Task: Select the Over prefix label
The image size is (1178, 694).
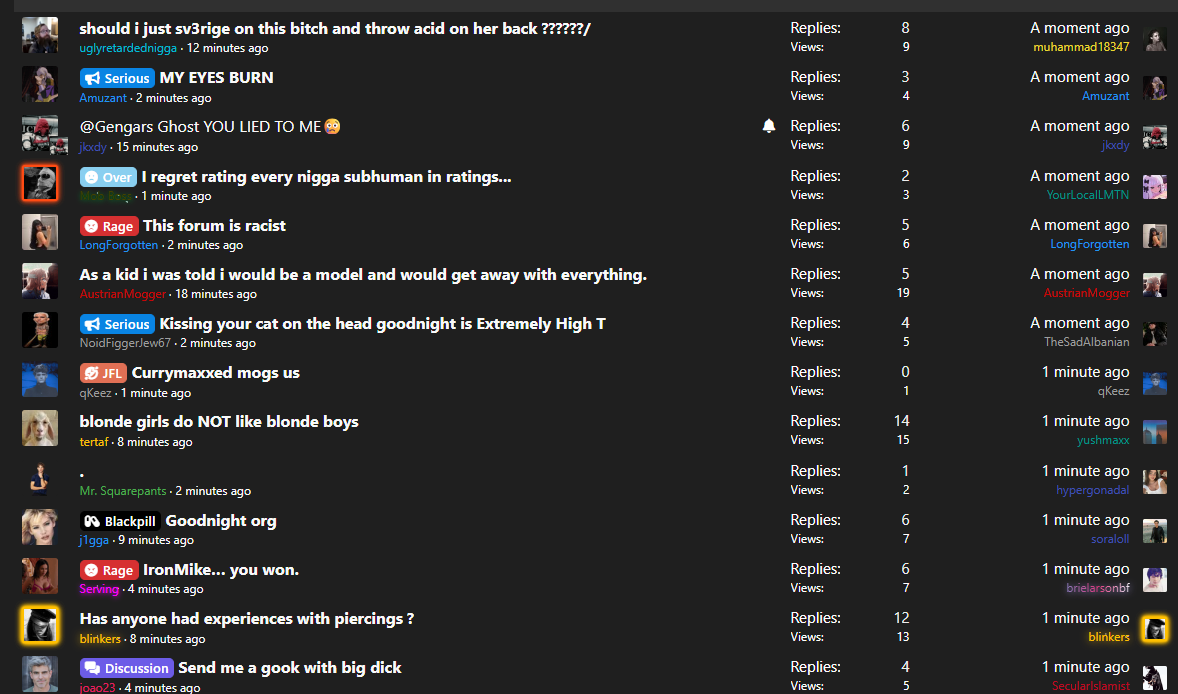Action: [x=108, y=177]
